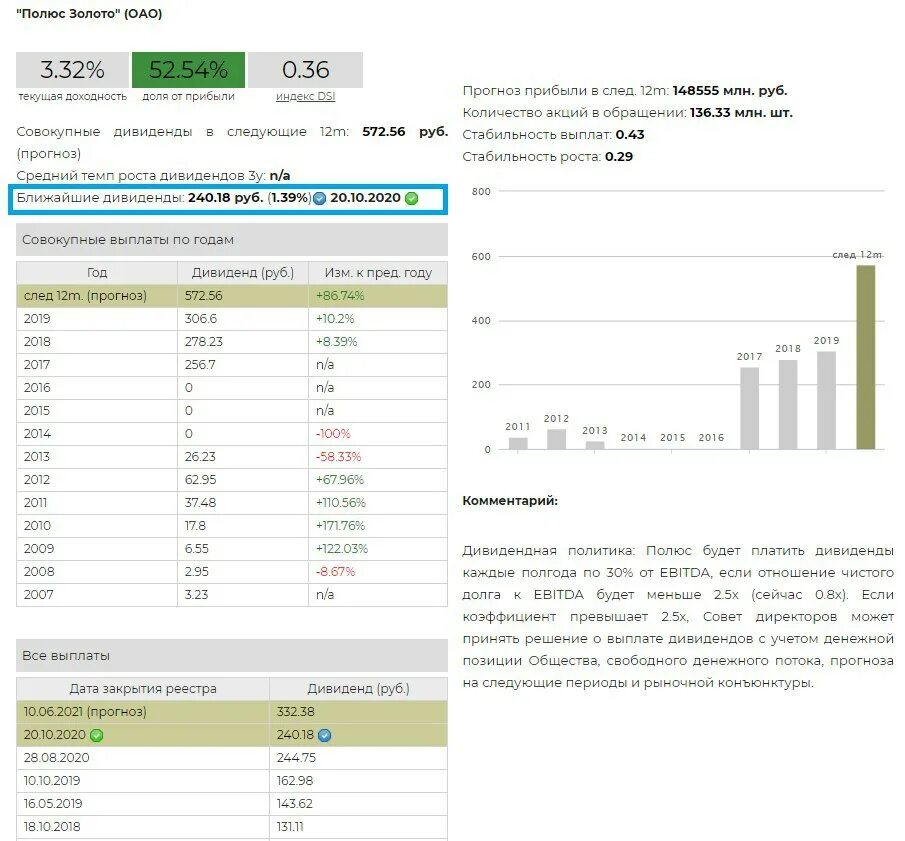Click the 'Дата закрытия реестра' column header
This screenshot has height=841, width=905.
click(143, 689)
